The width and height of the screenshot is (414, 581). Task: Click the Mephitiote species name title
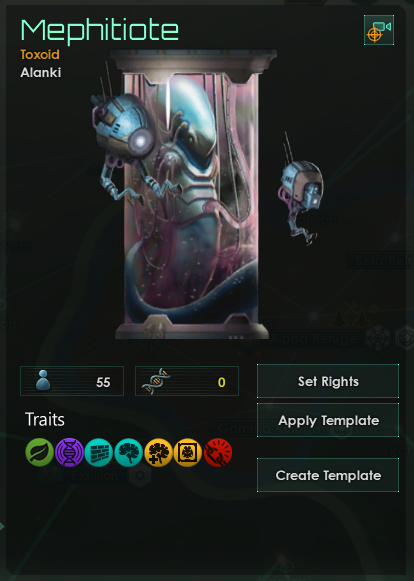point(100,31)
